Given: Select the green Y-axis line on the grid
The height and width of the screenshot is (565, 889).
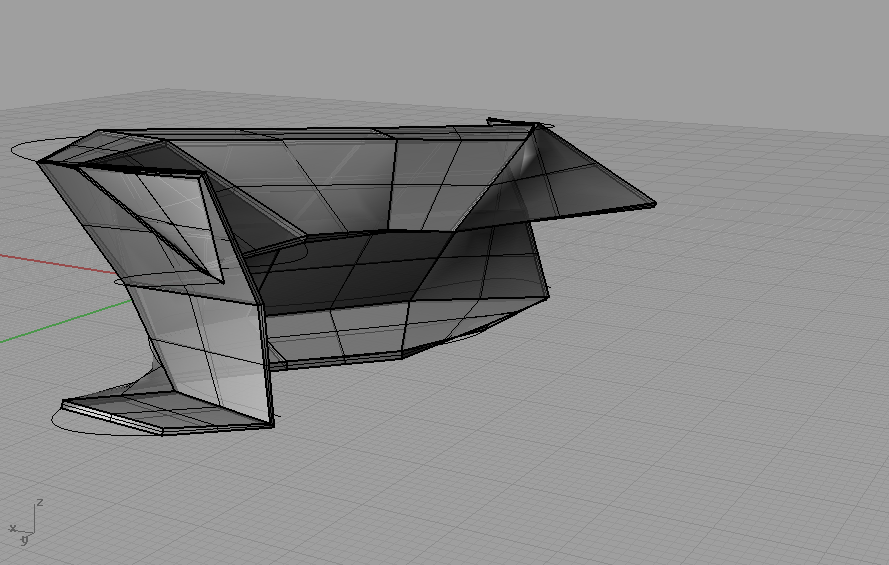Looking at the screenshot, I should point(66,321).
